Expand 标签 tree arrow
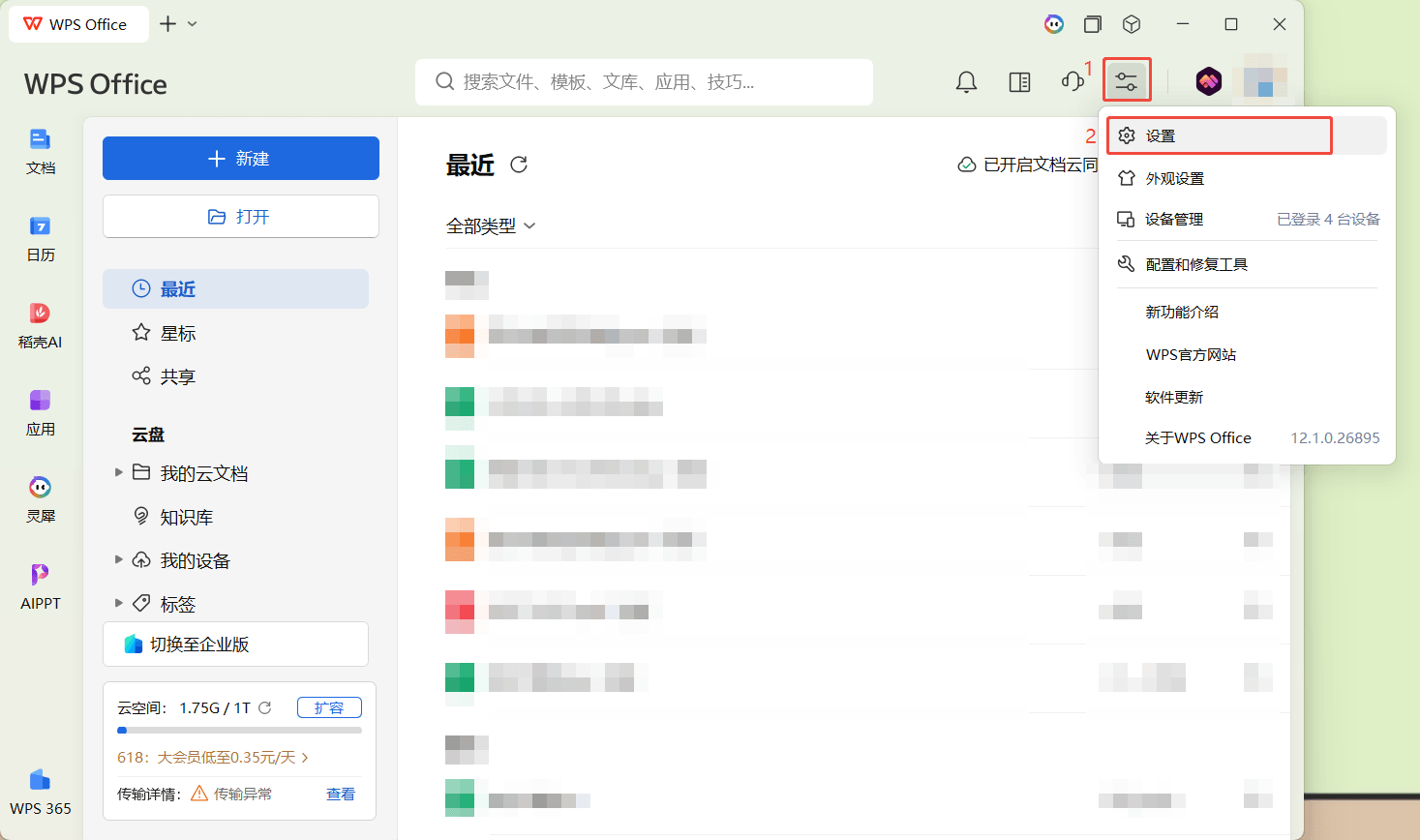1420x840 pixels. (x=119, y=603)
